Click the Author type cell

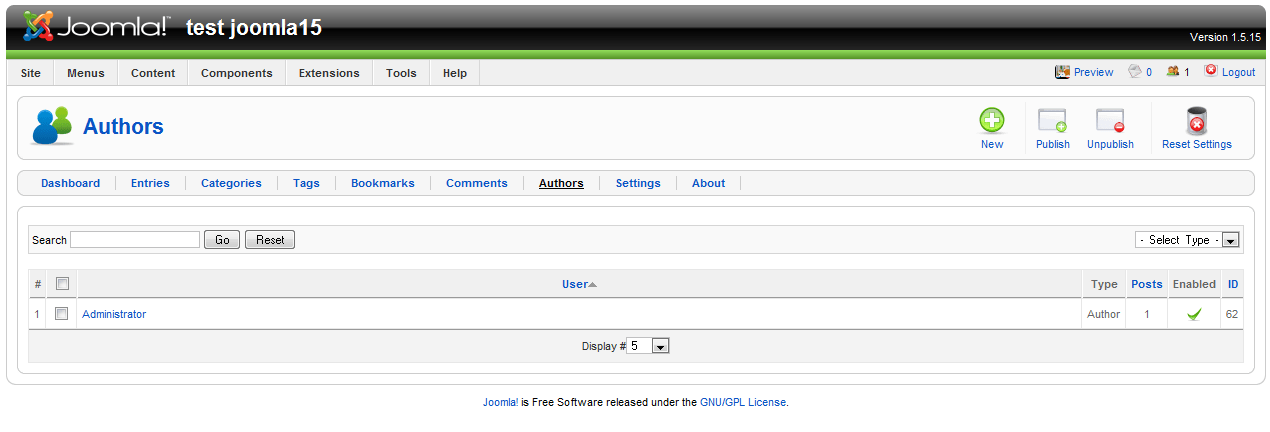click(1104, 314)
